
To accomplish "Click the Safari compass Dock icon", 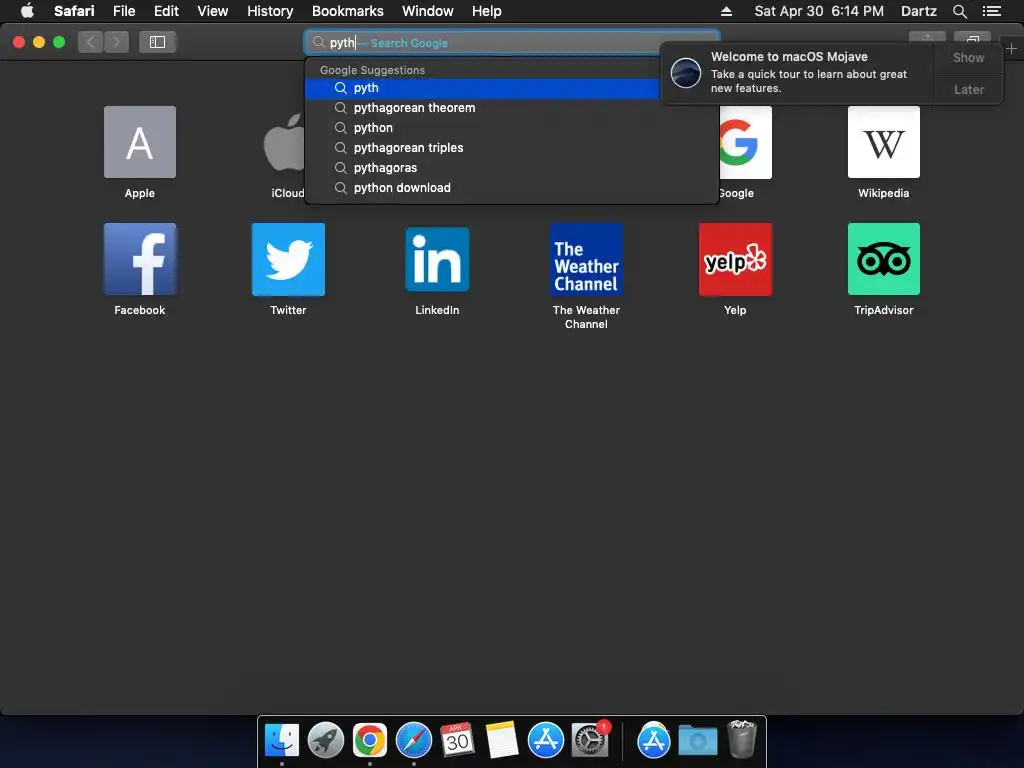I will (x=413, y=741).
